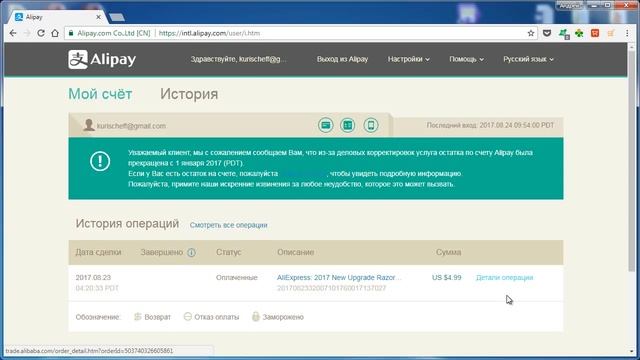Screen dimensions: 640x360
Task: Open Смотреть все операции link
Action: (x=229, y=225)
